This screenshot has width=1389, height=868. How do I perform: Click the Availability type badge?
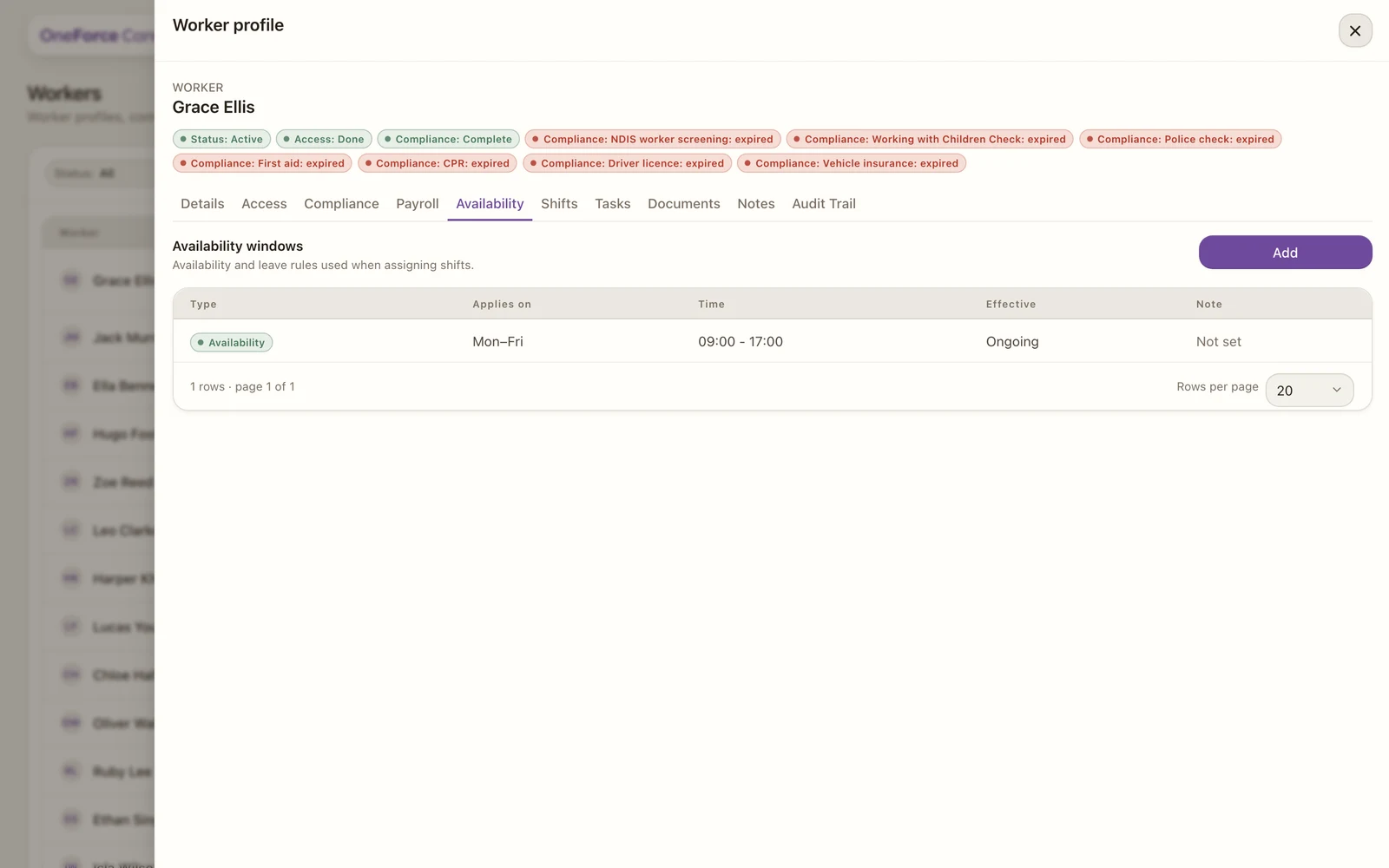[x=231, y=342]
